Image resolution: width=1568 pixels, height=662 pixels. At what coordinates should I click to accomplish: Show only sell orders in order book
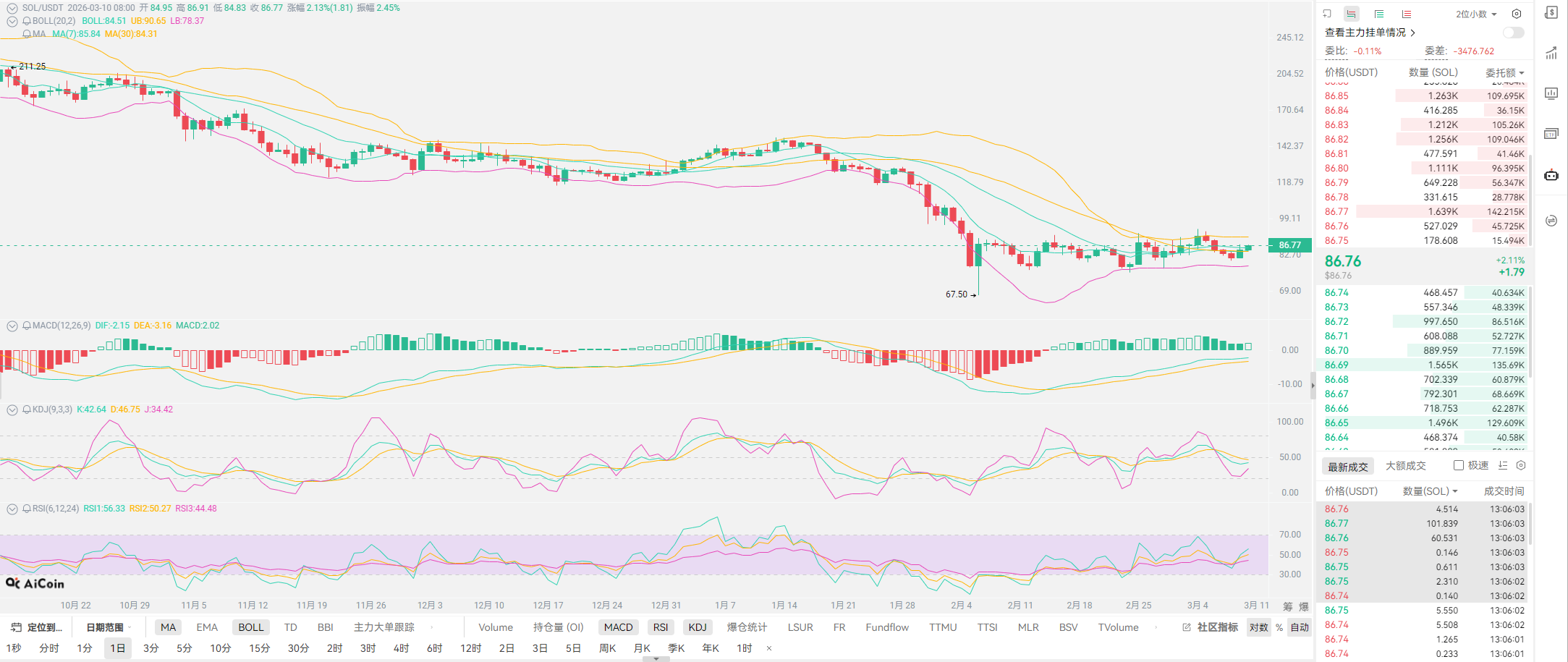click(x=1406, y=14)
